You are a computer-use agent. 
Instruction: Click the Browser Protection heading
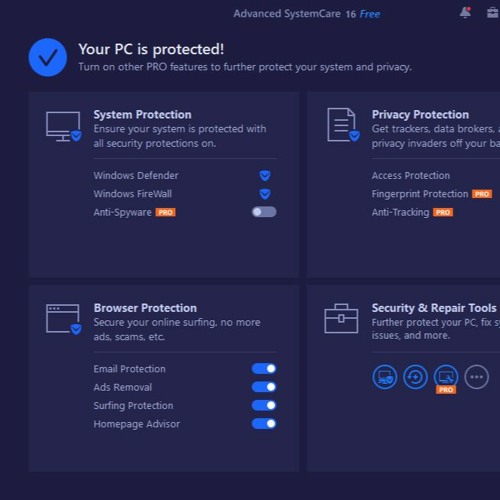[x=145, y=308]
